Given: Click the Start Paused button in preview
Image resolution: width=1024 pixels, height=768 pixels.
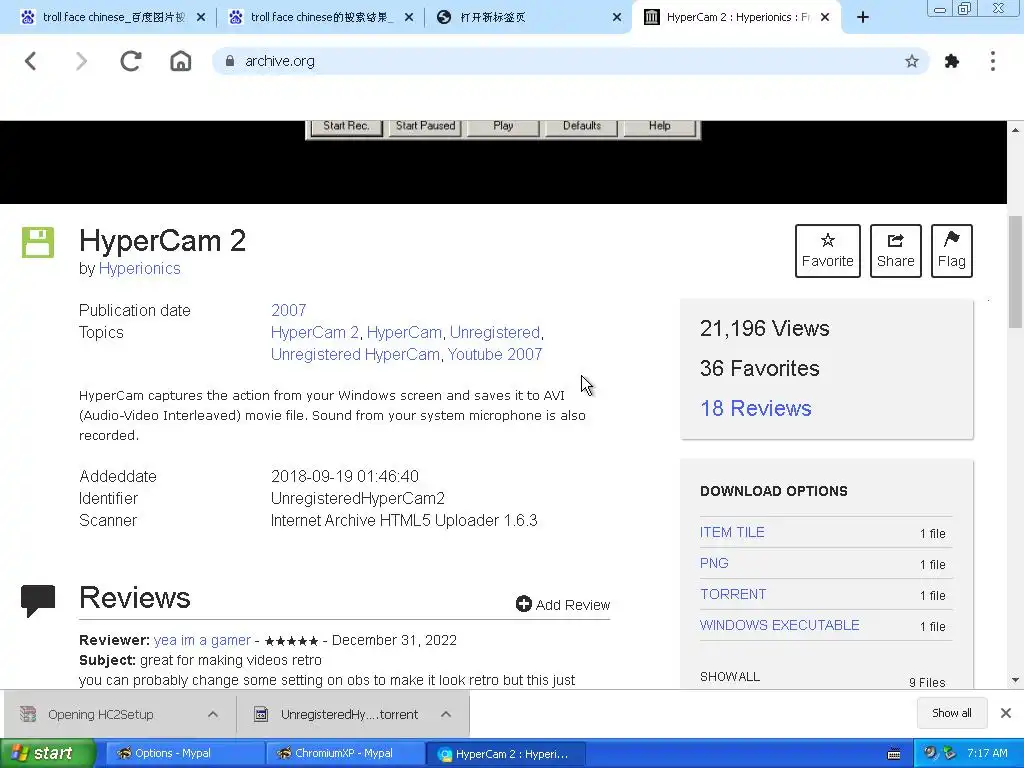Looking at the screenshot, I should (x=425, y=127).
